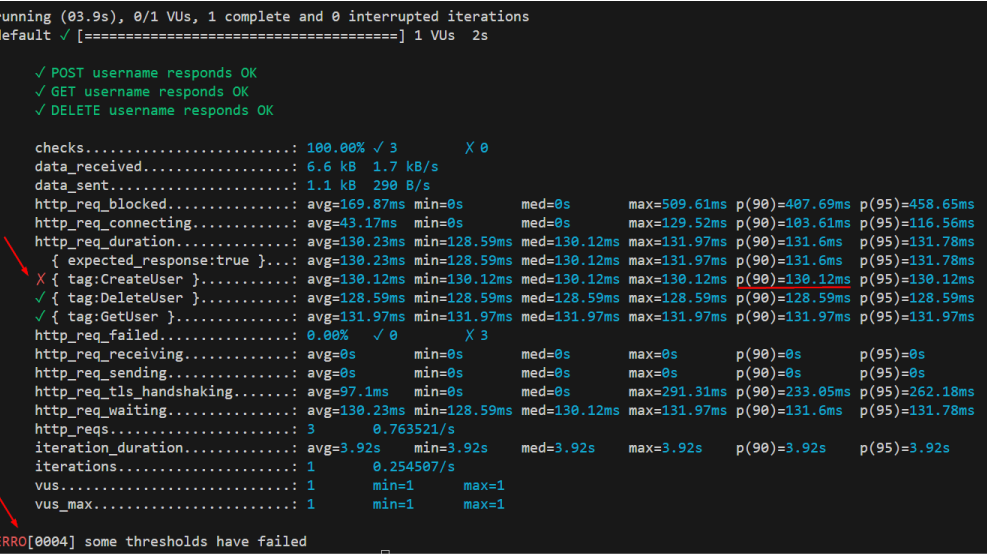Click the underlined CreateUser p(90)=130.12ms value
Image resolution: width=987 pixels, height=555 pixels.
pos(793,279)
